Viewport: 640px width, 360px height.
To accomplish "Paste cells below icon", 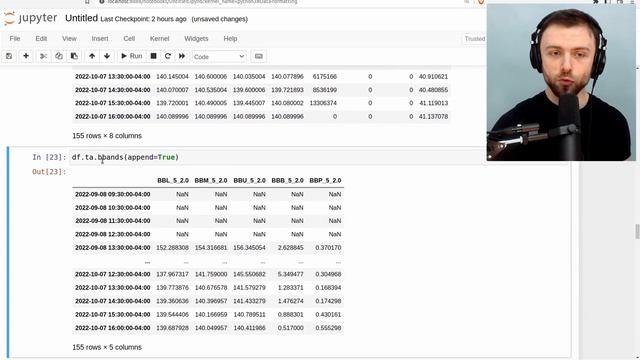I will 74,56.
